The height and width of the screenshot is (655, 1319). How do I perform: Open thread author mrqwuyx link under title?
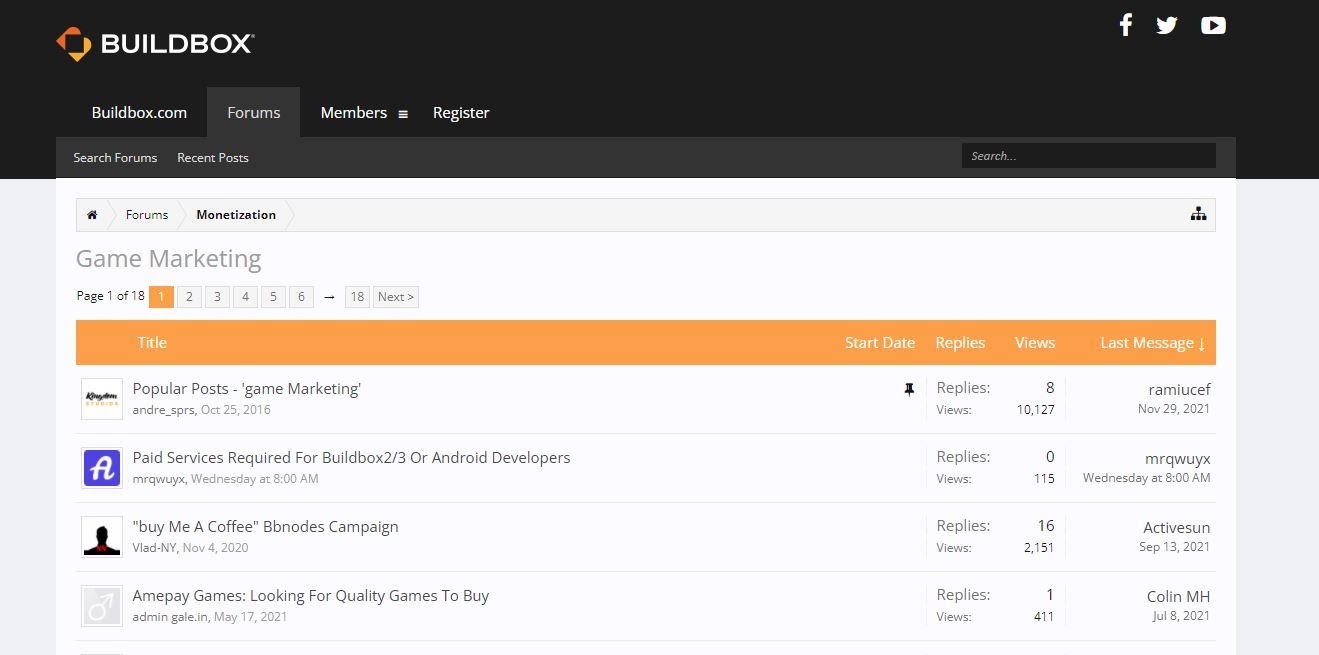click(158, 479)
